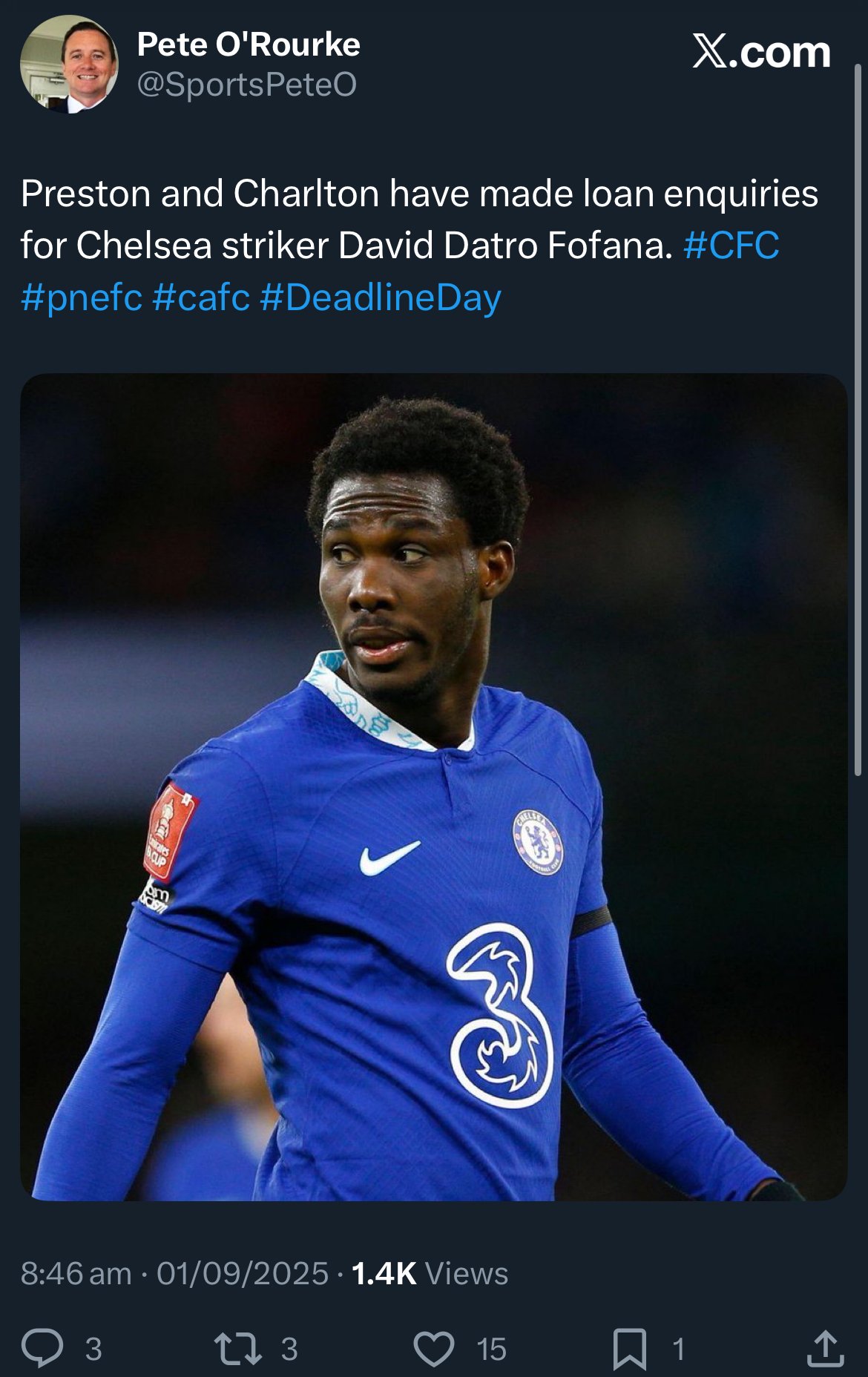Select the Pete O'Rourke display name

coord(249,45)
